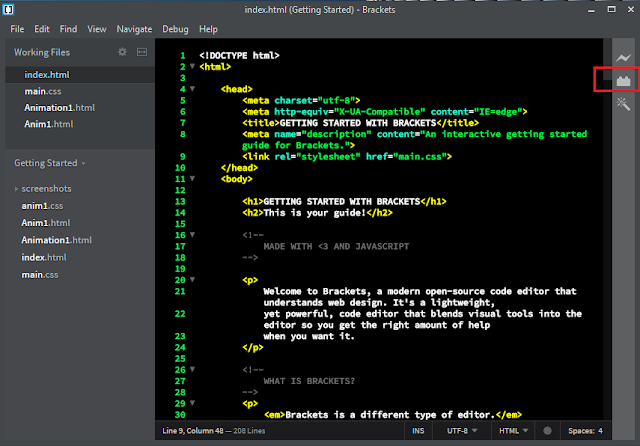This screenshot has height=446, width=640.
Task: Click line number 30 in the gutter
Action: click(x=180, y=415)
